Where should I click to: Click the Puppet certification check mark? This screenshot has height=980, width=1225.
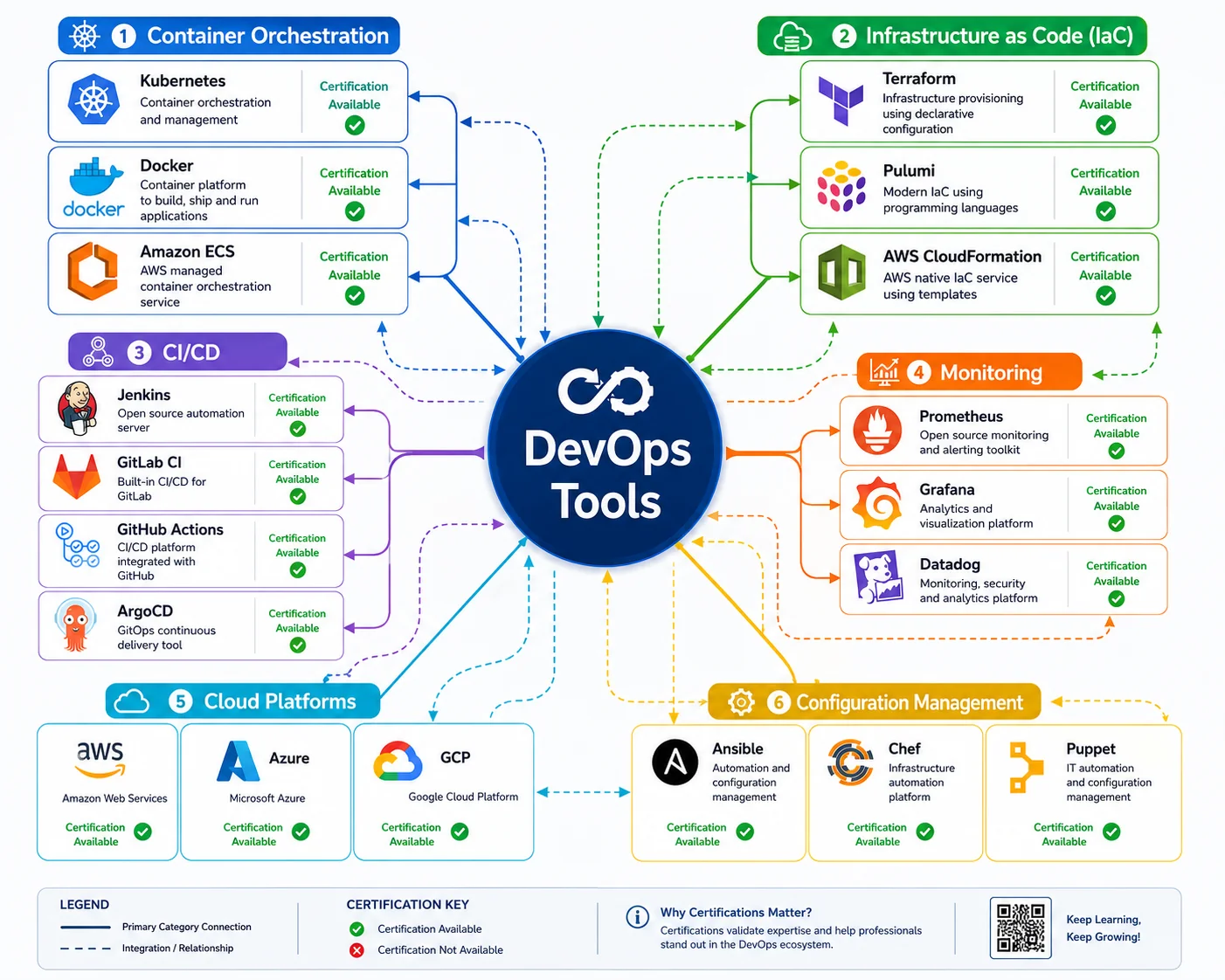coord(1111,832)
